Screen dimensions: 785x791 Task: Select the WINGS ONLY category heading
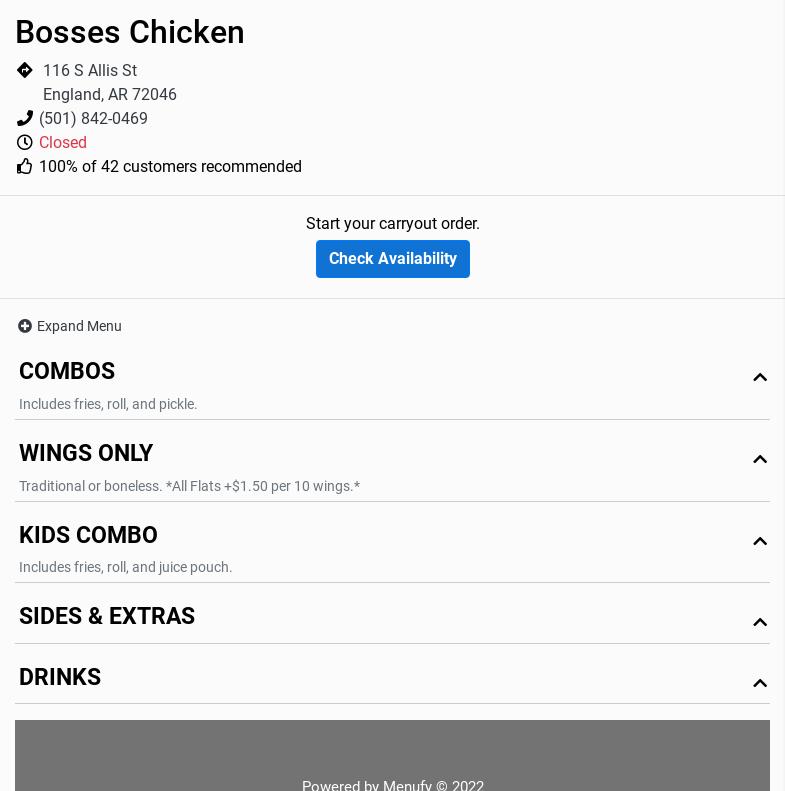coord(86,453)
